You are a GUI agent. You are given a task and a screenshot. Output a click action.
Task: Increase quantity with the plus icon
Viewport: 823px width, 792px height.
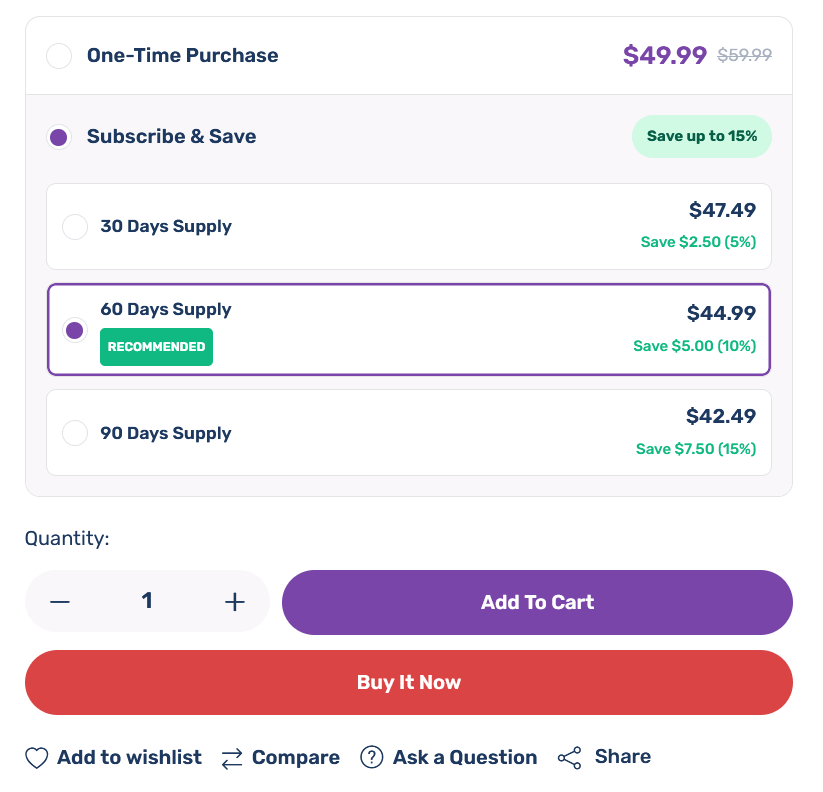coord(235,601)
